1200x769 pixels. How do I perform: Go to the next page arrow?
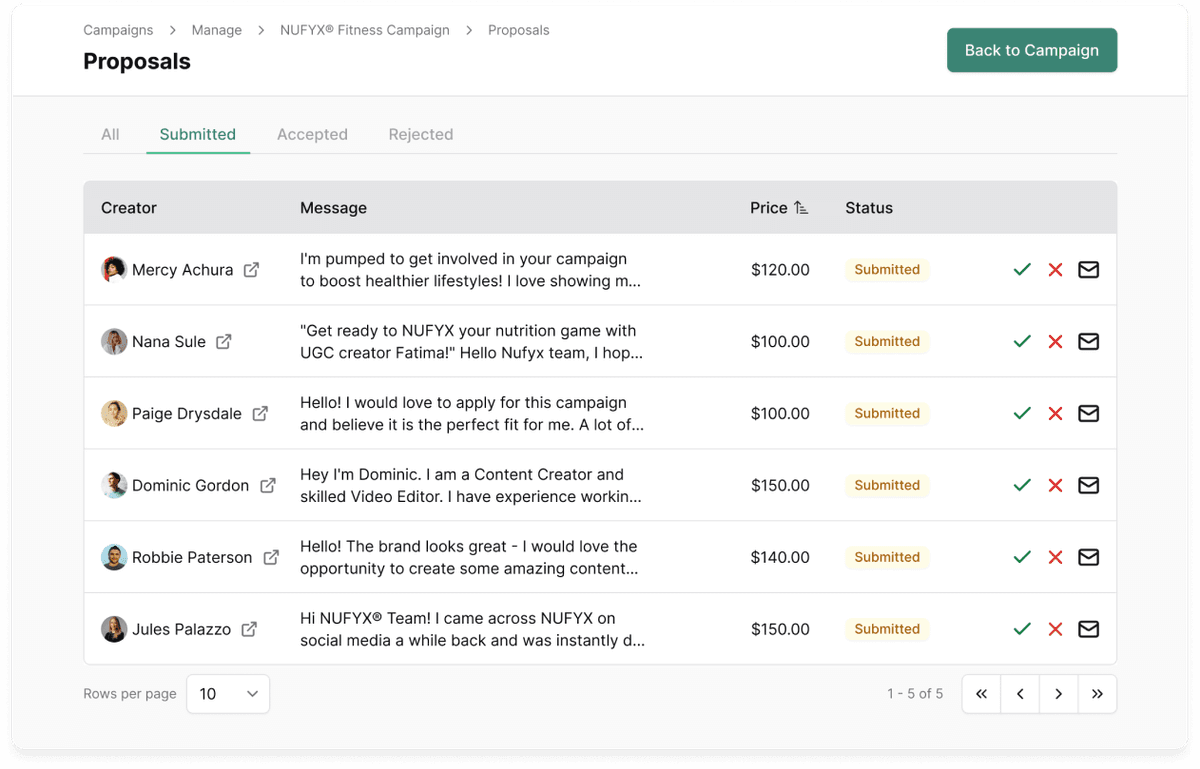coord(1058,694)
